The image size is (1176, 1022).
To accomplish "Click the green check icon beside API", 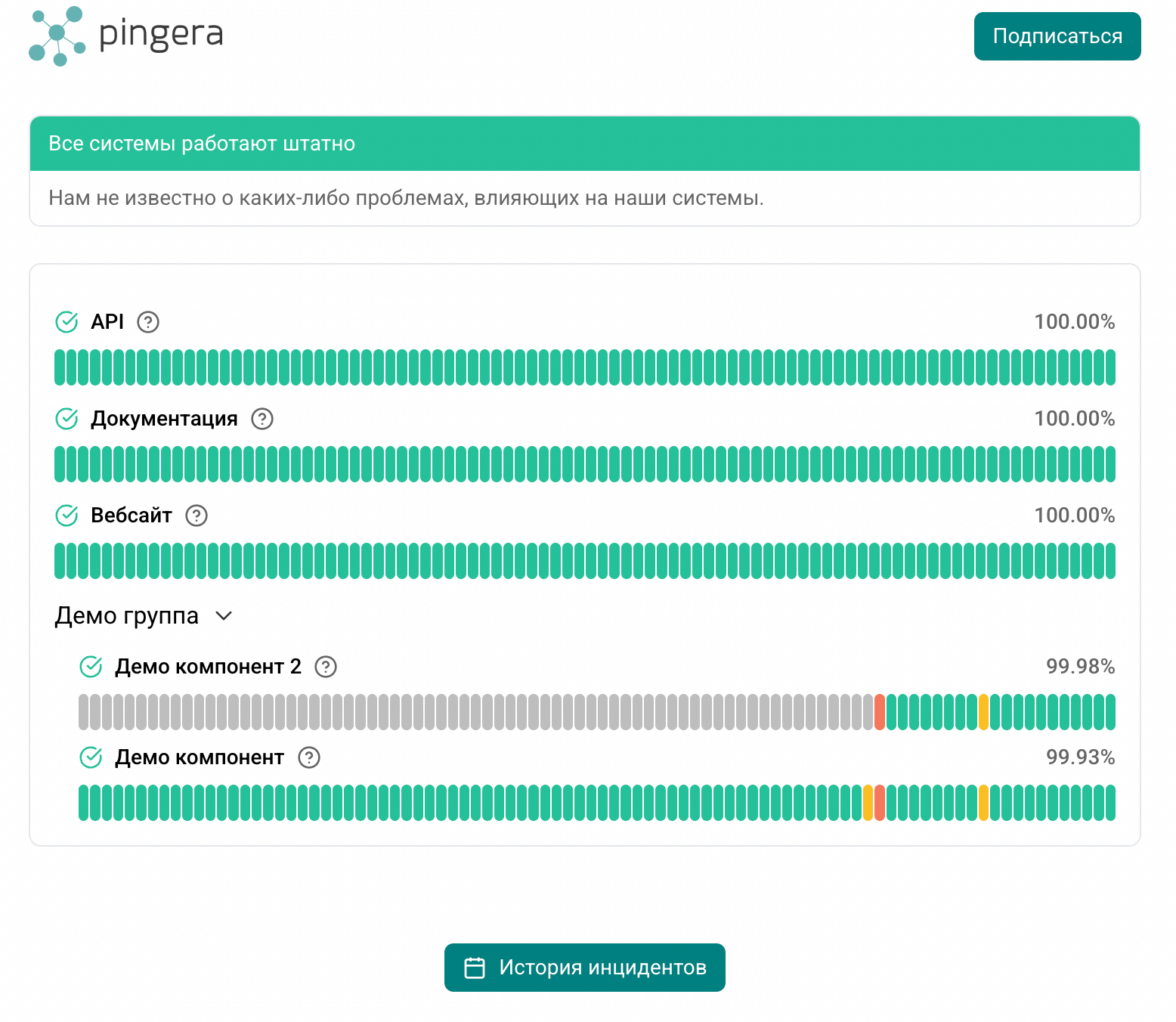I will [x=67, y=322].
